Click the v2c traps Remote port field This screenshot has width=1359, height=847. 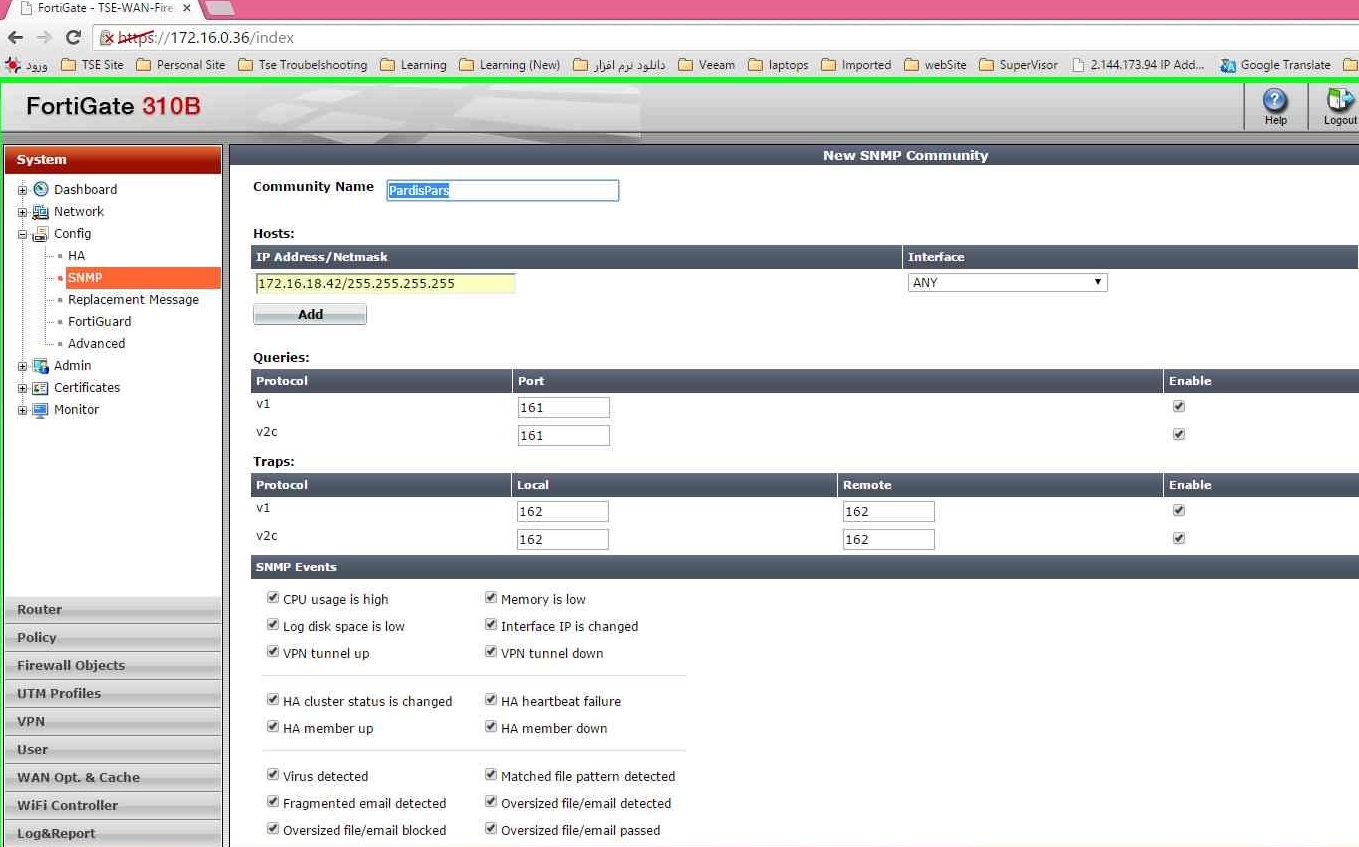coord(888,539)
